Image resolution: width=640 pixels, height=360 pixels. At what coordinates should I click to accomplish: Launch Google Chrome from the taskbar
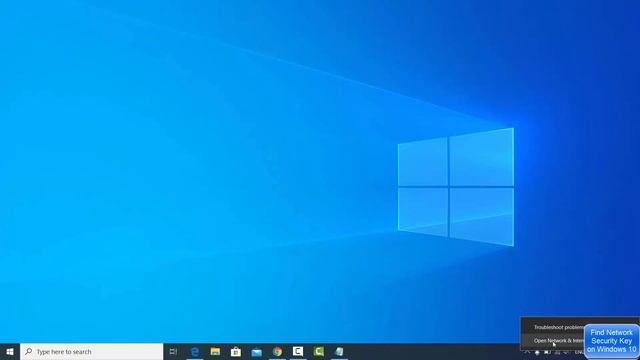coord(277,351)
